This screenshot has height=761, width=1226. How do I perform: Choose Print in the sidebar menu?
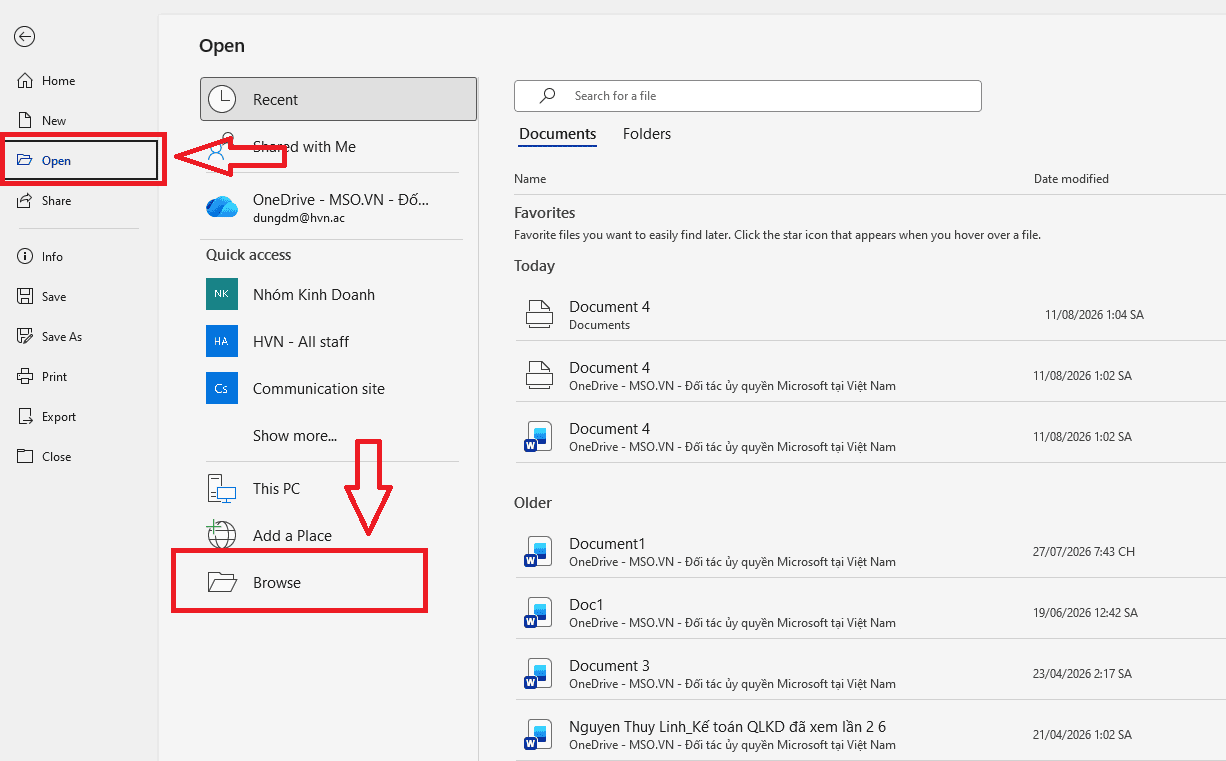80,377
